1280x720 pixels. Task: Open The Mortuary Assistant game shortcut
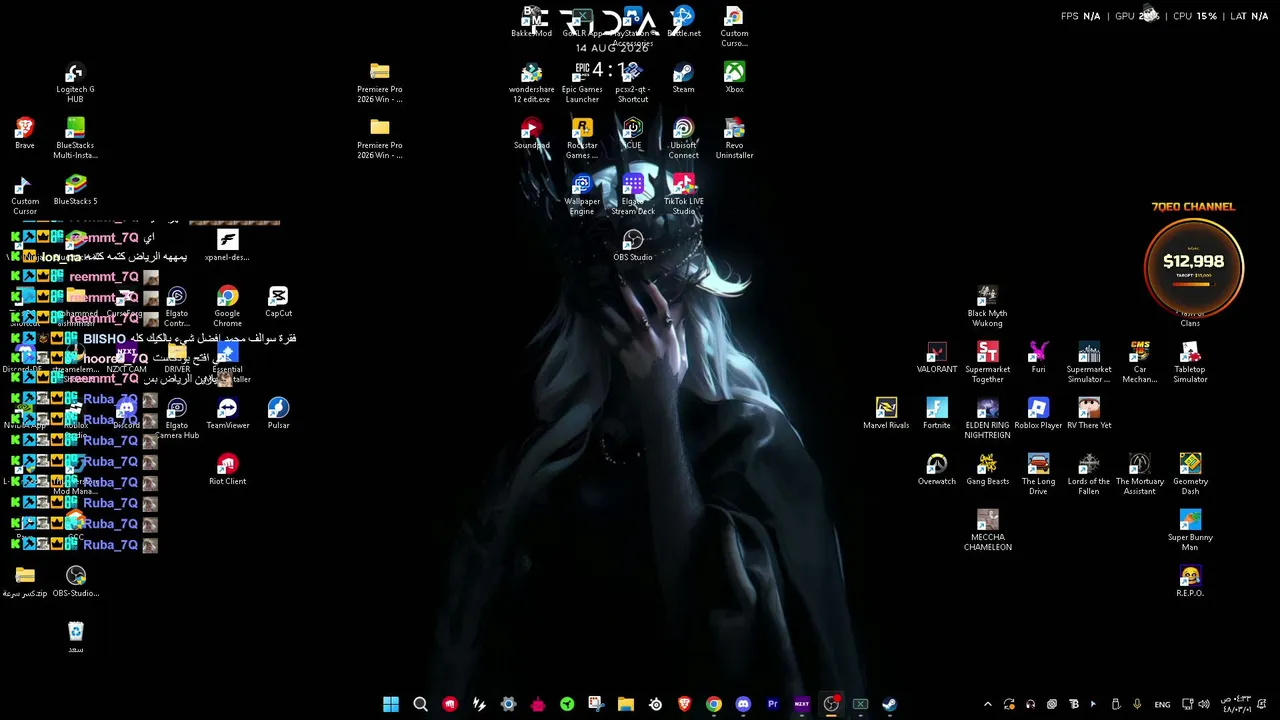pos(1139,475)
